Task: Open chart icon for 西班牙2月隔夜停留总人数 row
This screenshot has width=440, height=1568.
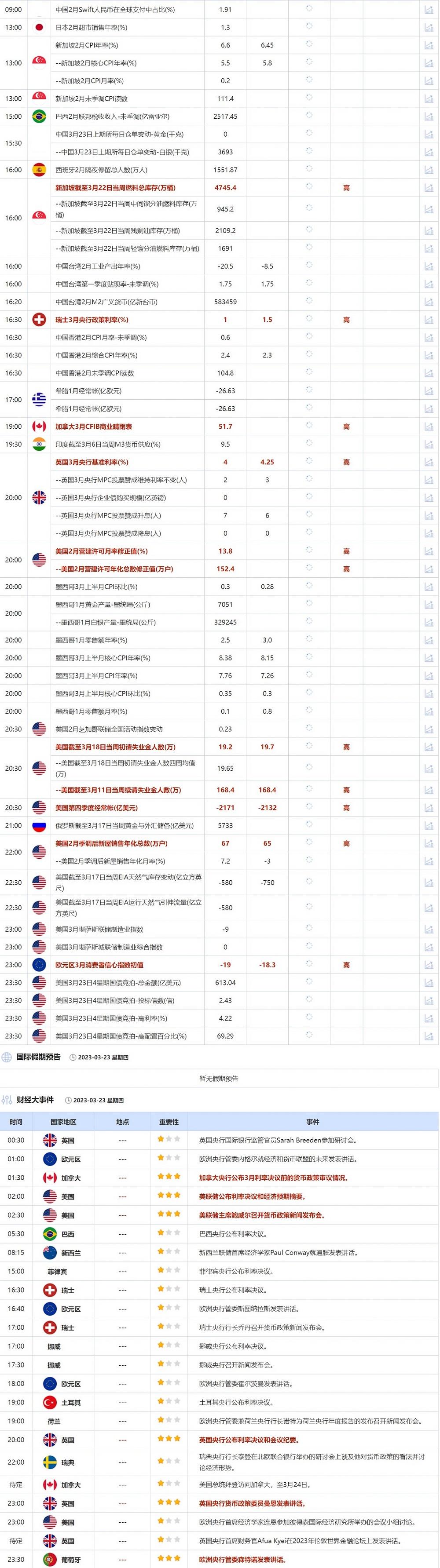Action: coord(429,170)
